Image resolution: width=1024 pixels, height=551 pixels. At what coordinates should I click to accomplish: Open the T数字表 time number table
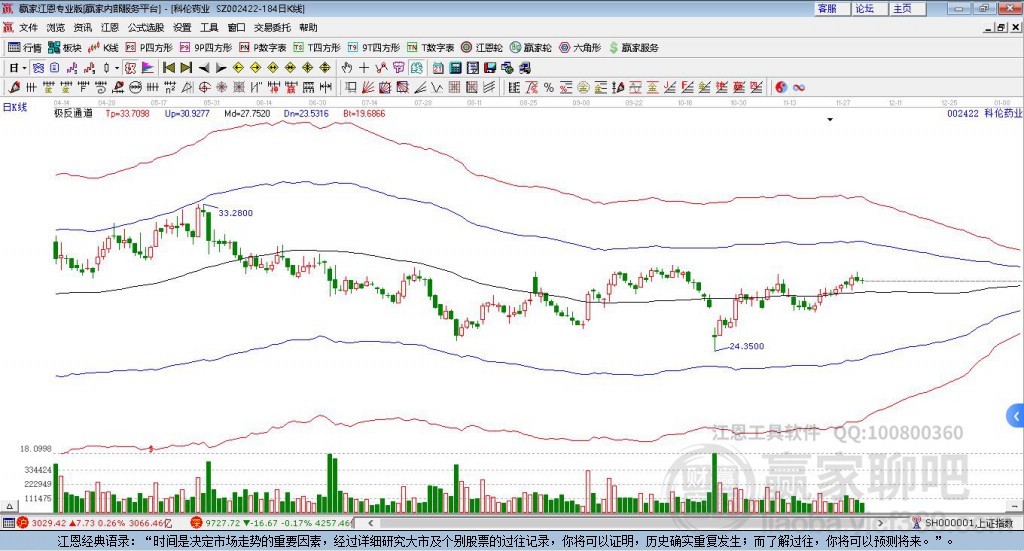430,48
